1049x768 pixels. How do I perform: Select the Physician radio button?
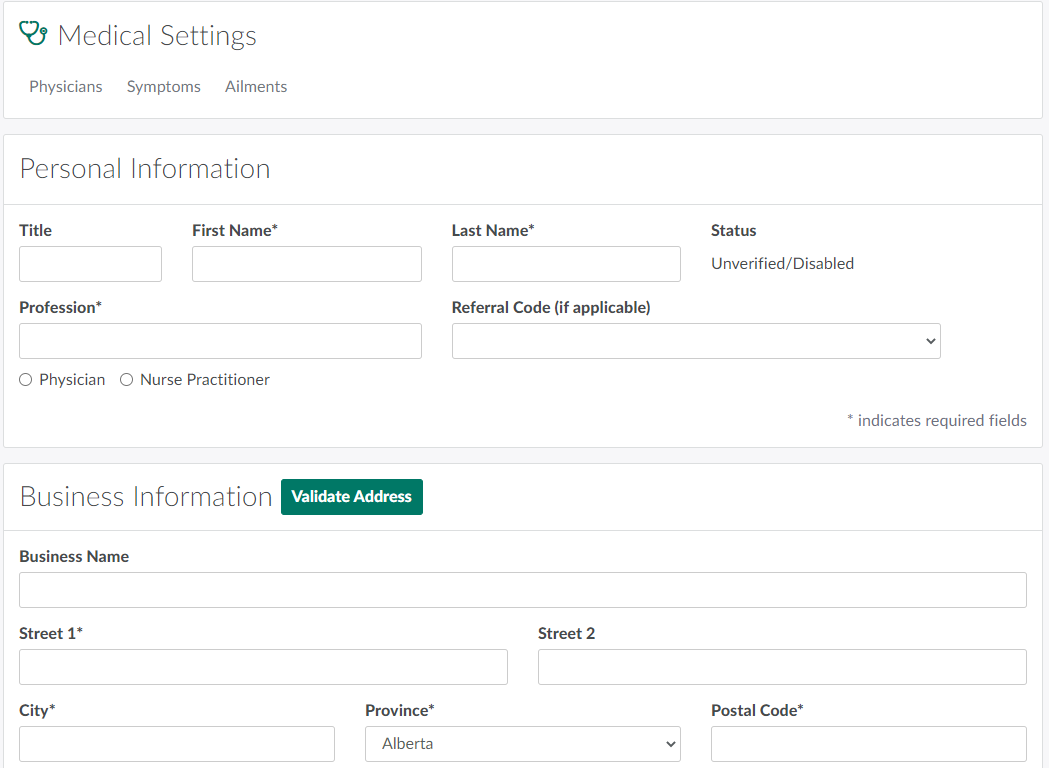[26, 380]
